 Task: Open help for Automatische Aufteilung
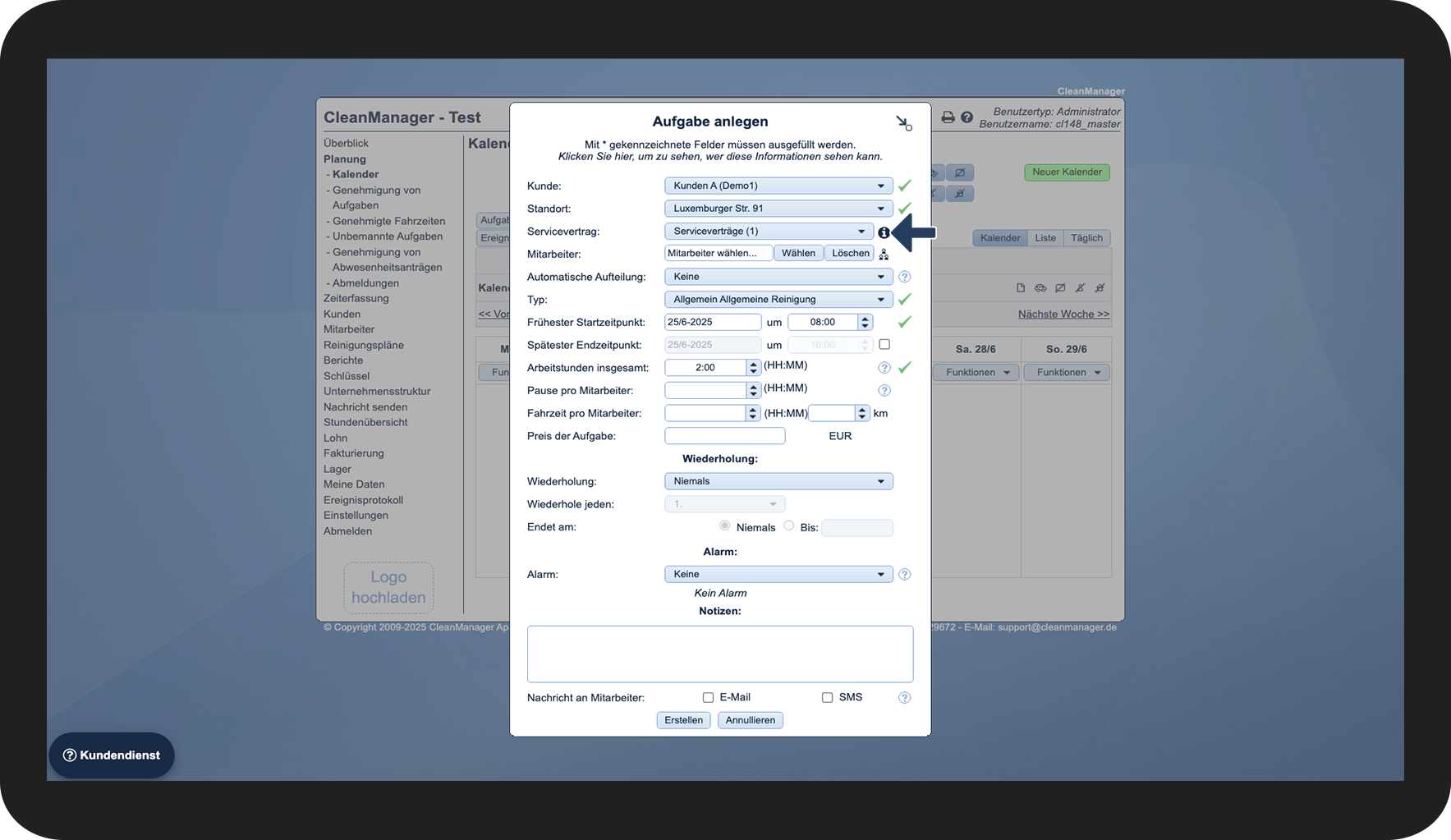[904, 277]
